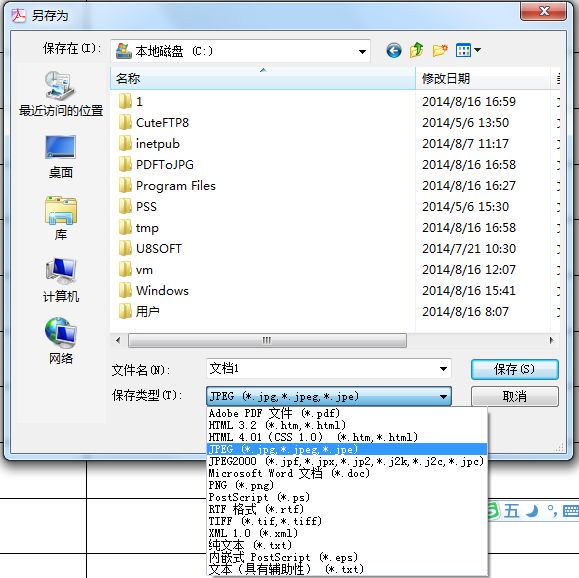This screenshot has width=579, height=578.
Task: Click the scrollbar left arrow
Action: 118,340
